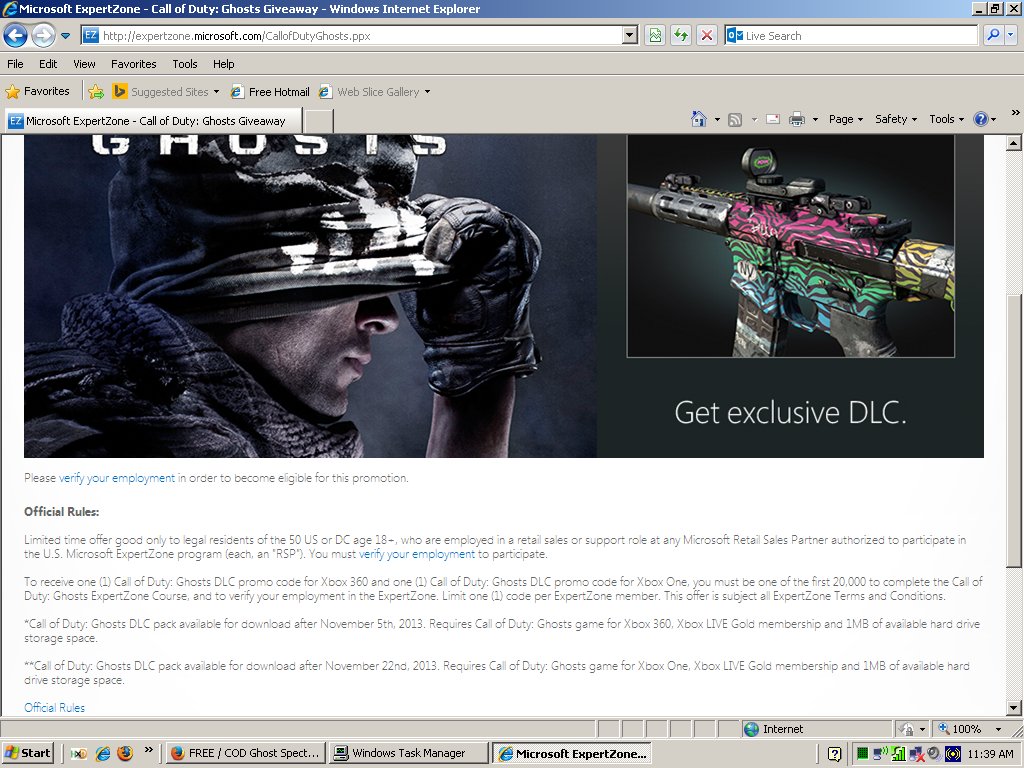Viewport: 1024px width, 768px height.
Task: Open the address bar URL dropdown
Action: (x=630, y=36)
